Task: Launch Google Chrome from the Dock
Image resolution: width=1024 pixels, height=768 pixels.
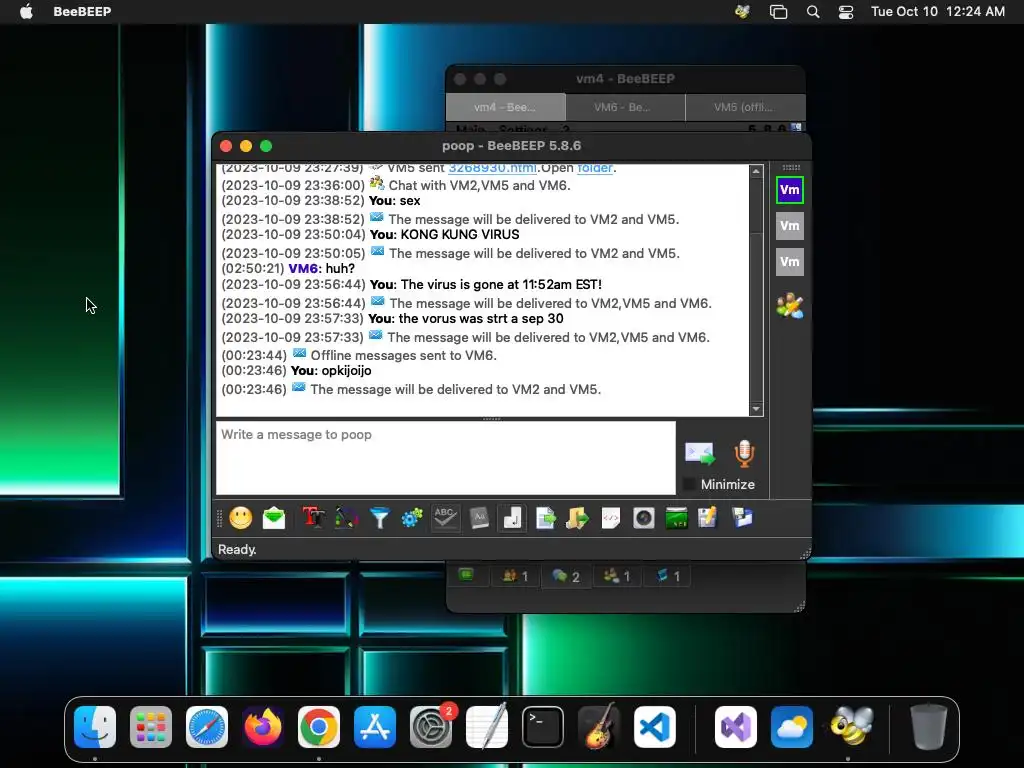Action: [319, 727]
